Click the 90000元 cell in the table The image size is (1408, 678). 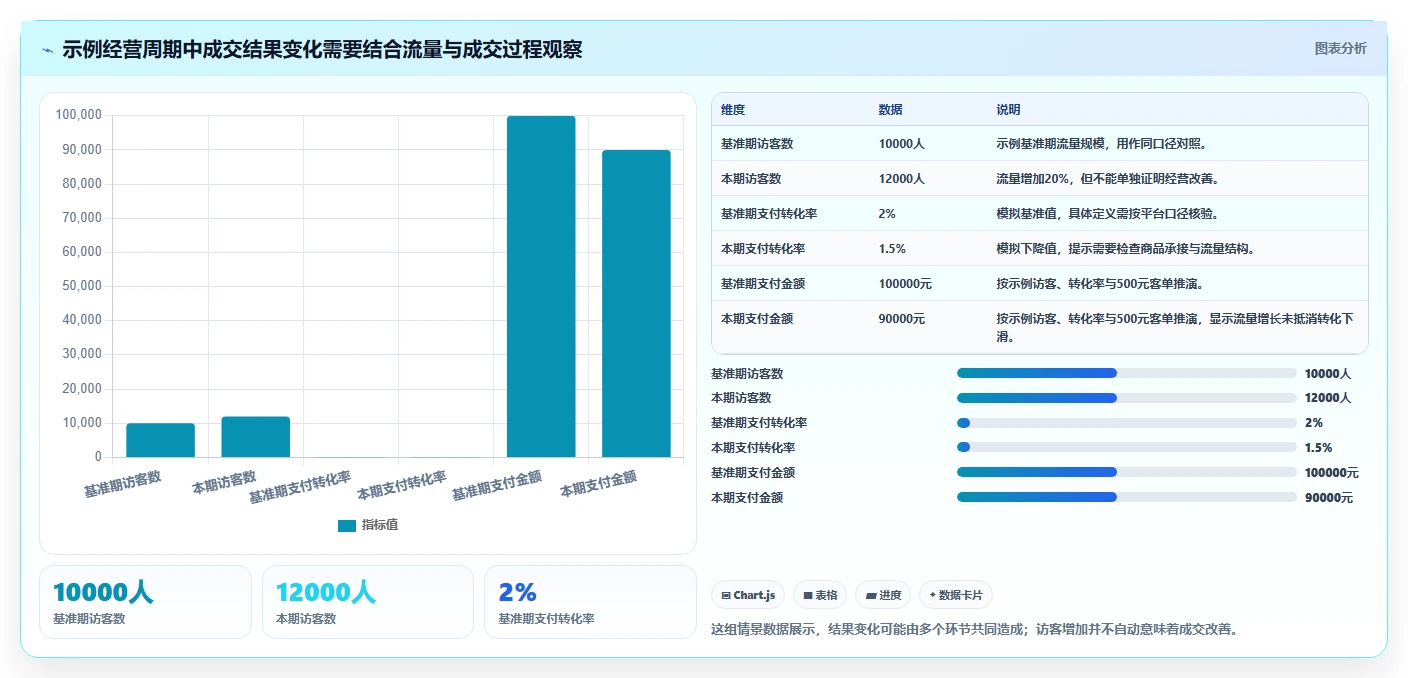pos(902,319)
